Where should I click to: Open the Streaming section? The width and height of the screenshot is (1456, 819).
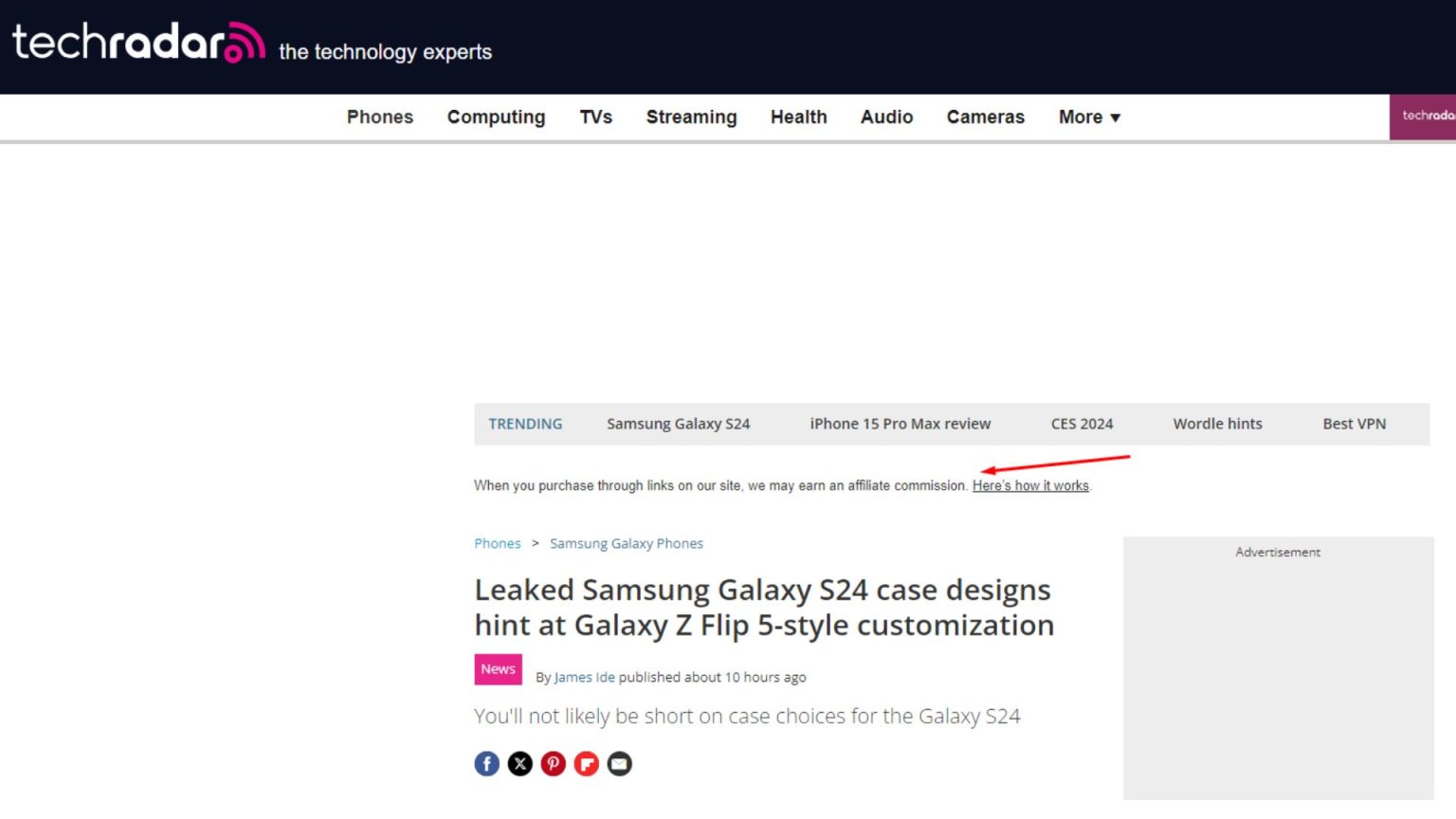click(x=691, y=118)
